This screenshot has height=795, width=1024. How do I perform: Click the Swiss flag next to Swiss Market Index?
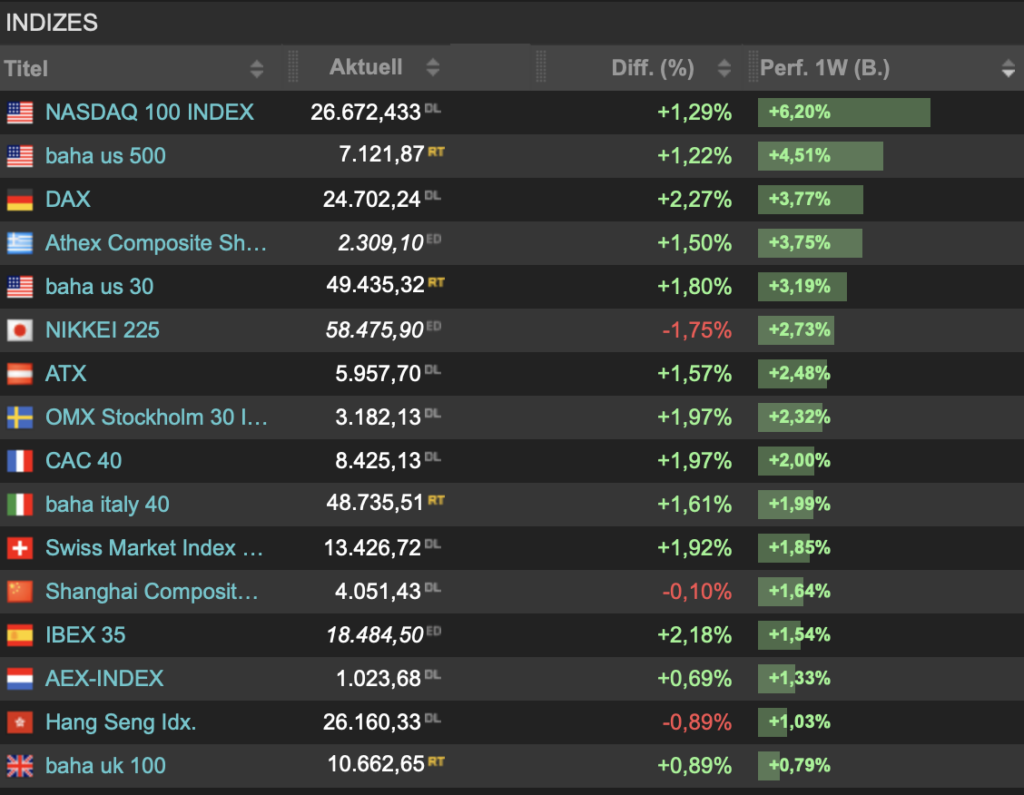(20, 548)
